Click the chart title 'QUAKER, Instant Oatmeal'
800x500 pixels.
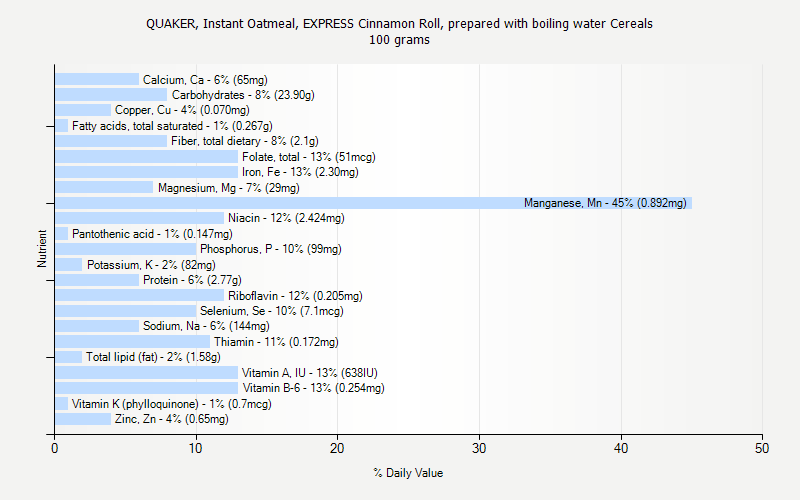[399, 24]
